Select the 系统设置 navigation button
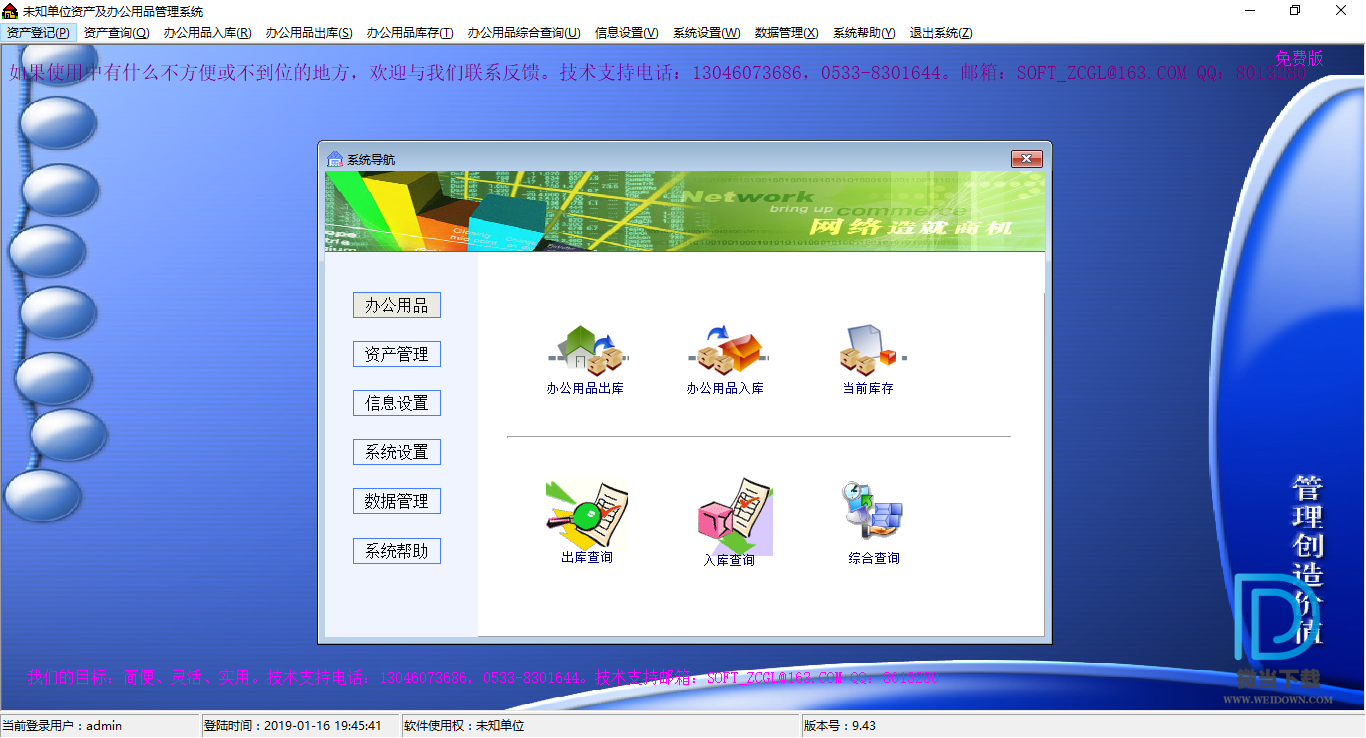 [397, 452]
